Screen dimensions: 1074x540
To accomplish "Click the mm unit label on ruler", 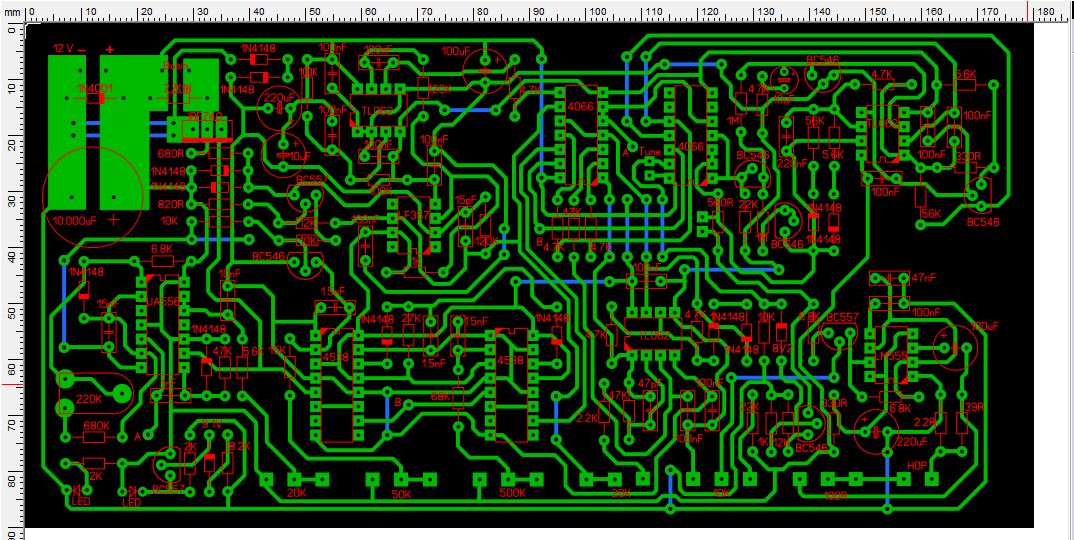I will click(11, 12).
